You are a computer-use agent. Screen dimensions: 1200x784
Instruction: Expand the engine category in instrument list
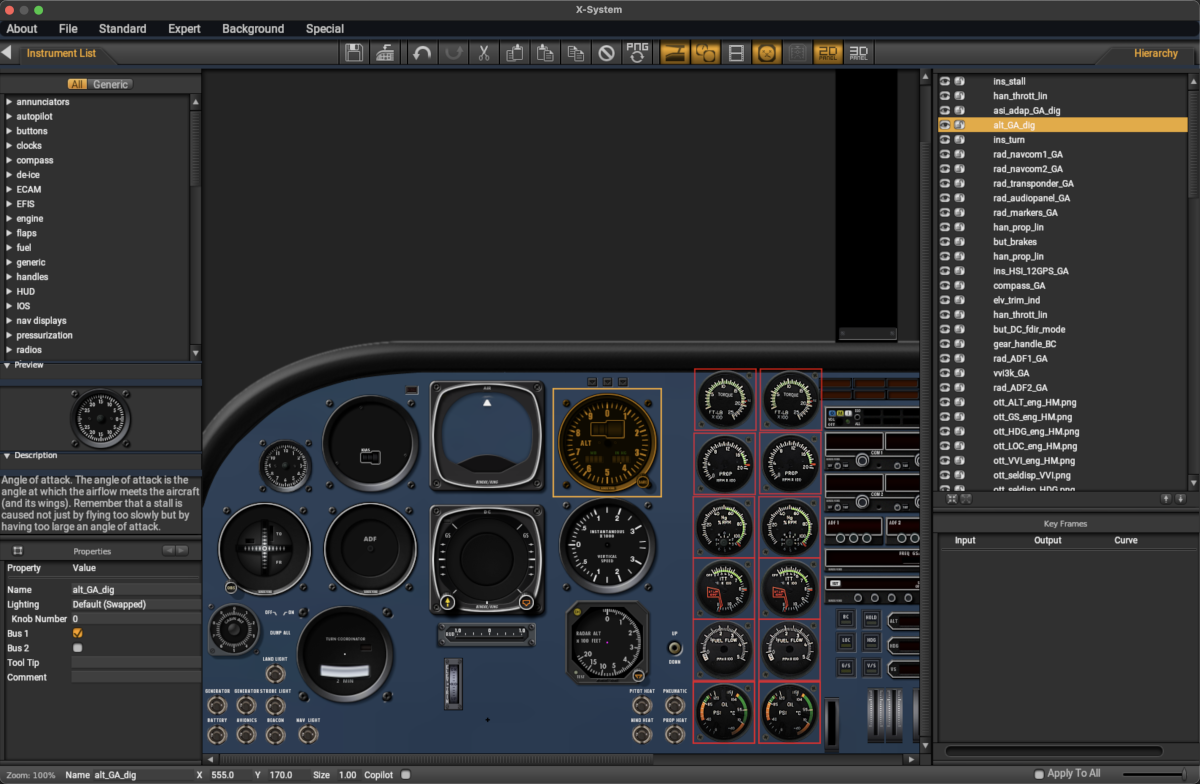9,218
